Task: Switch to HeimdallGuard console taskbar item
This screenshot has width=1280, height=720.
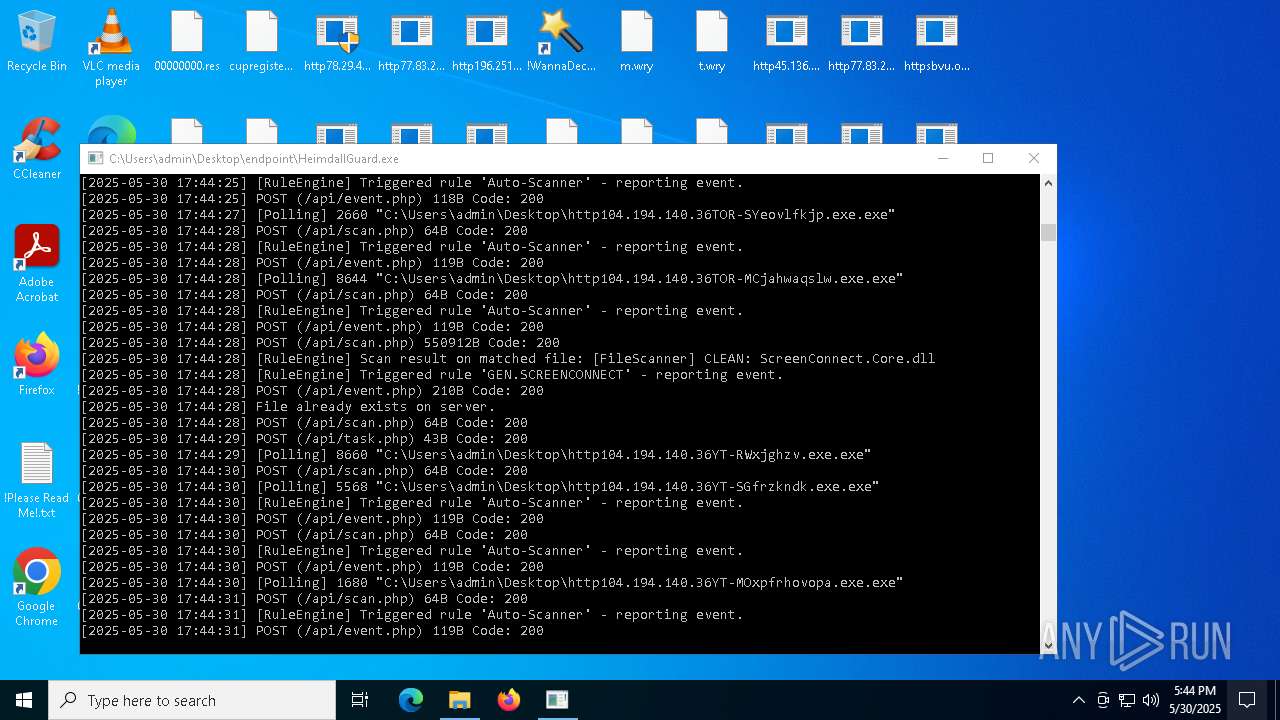Action: point(557,700)
